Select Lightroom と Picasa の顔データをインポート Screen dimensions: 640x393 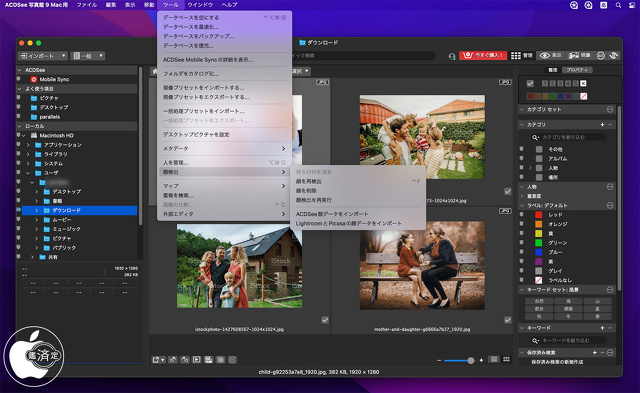tap(358, 223)
